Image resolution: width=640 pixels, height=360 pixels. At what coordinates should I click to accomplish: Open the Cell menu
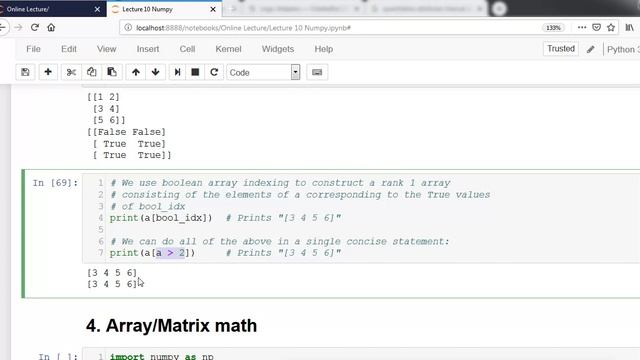187,49
